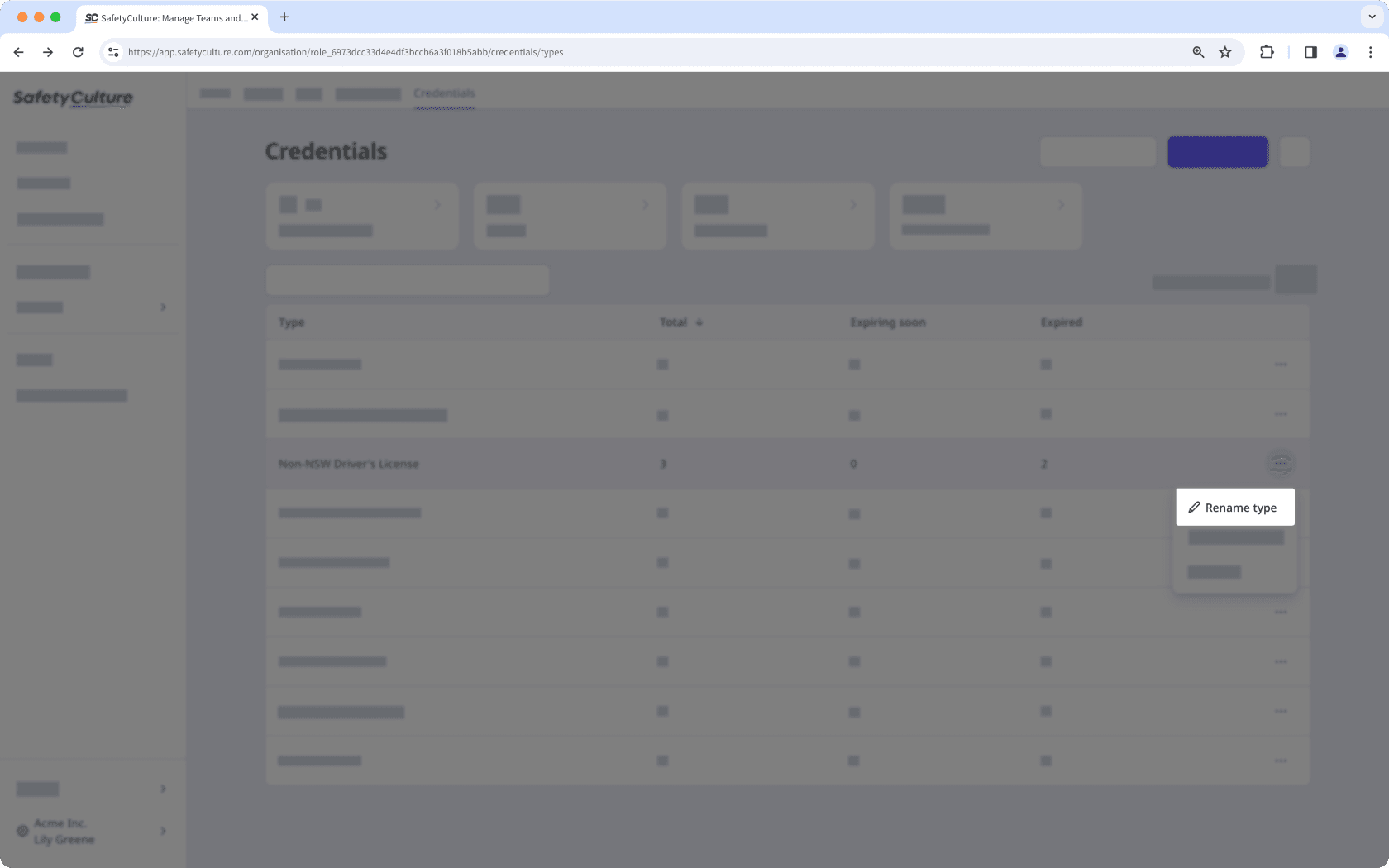Open the overflow menu on Non-NSW Driver's License row
The height and width of the screenshot is (868, 1389).
coord(1280,463)
